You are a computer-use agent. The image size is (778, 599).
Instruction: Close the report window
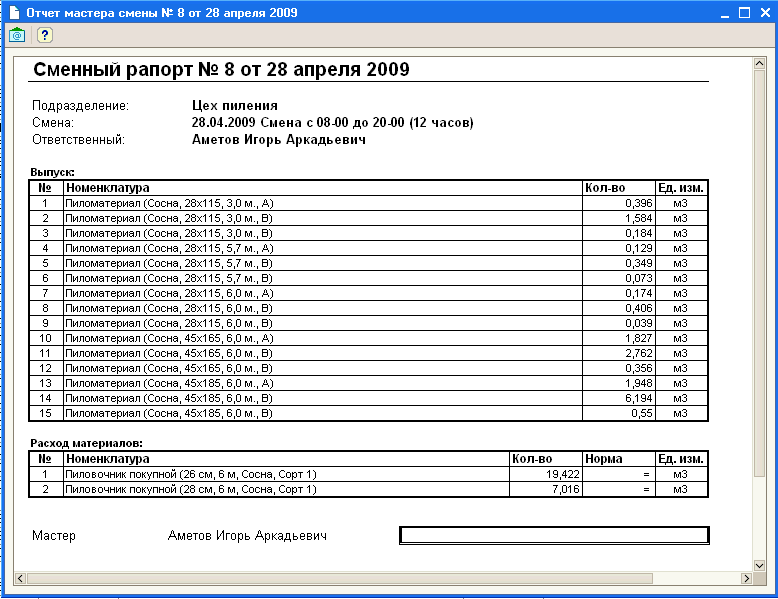click(x=765, y=13)
